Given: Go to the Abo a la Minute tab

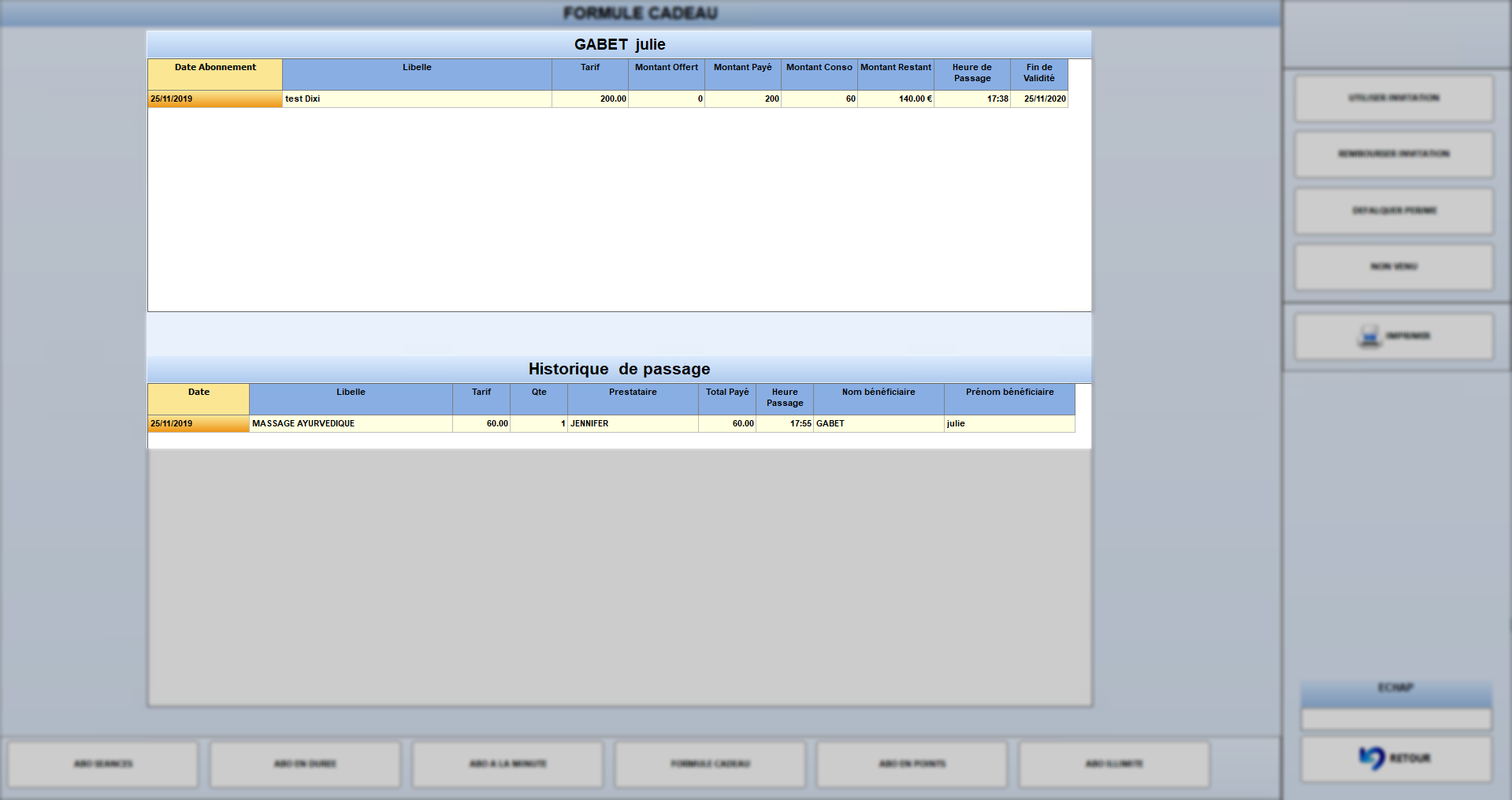Looking at the screenshot, I should [x=507, y=764].
